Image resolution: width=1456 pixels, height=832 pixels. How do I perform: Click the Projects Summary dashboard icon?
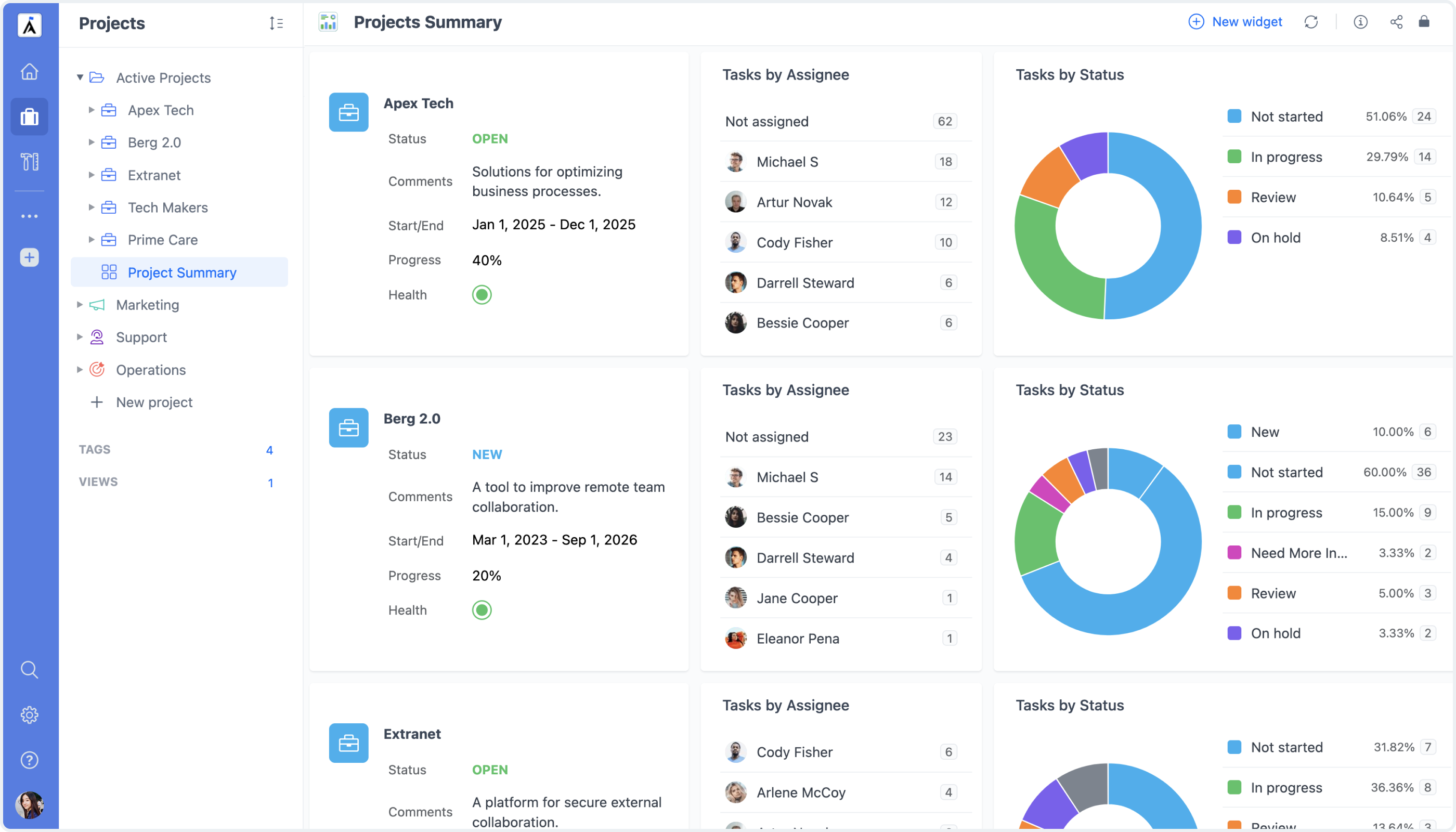pos(328,22)
